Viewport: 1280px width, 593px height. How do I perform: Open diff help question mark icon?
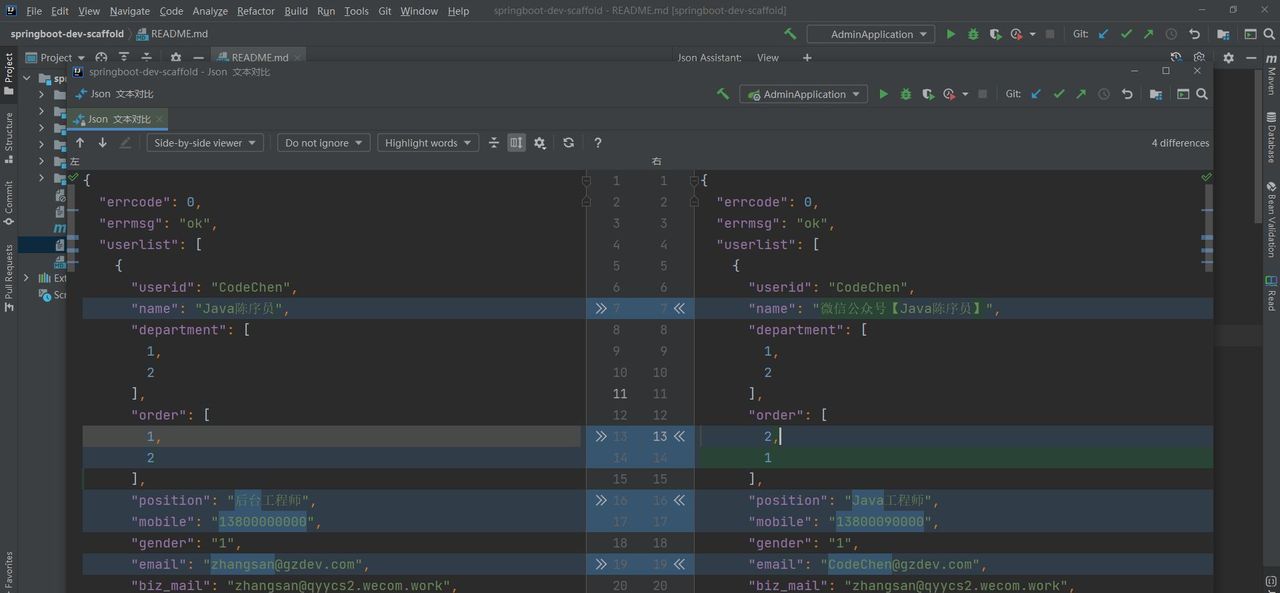pos(598,143)
